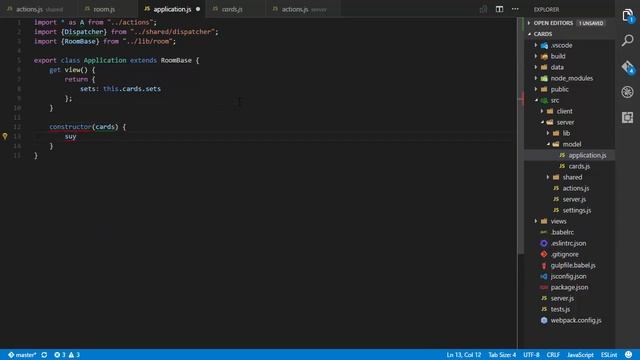Open the Explorer view in activity bar
The width and height of the screenshot is (640, 360).
point(628,16)
